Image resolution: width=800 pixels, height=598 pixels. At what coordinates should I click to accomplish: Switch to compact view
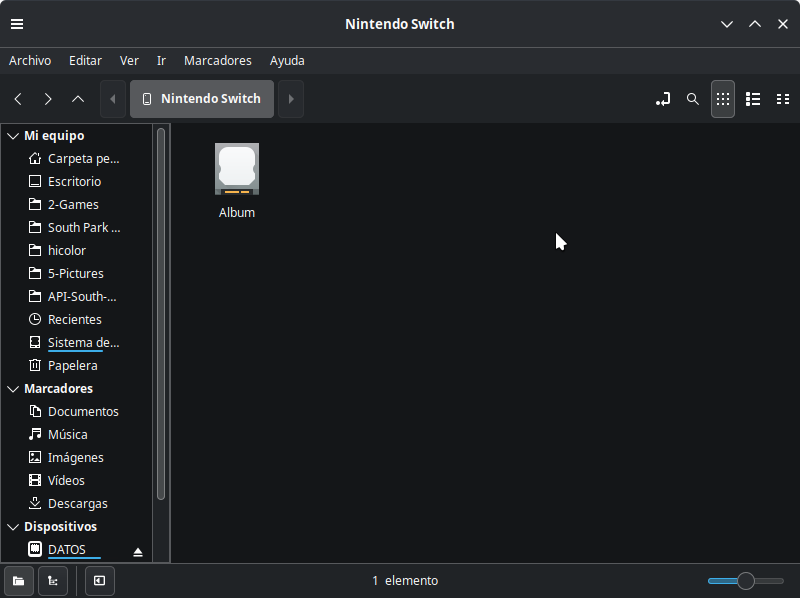point(783,99)
